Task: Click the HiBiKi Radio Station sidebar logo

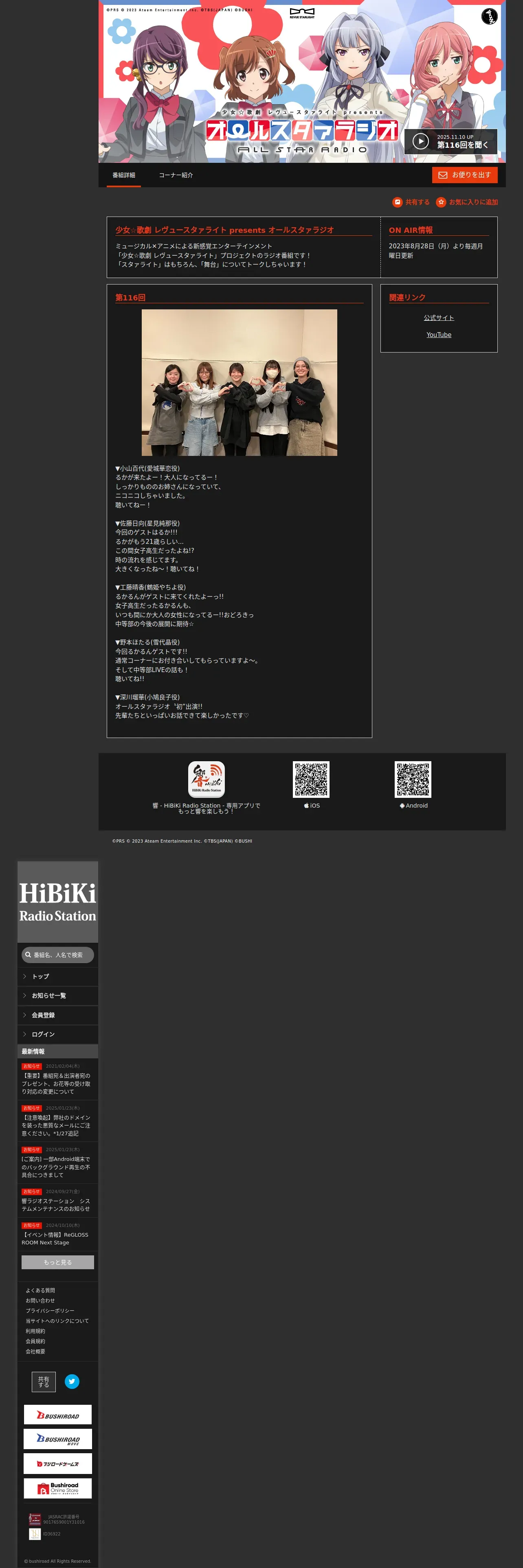Action: pos(58,902)
